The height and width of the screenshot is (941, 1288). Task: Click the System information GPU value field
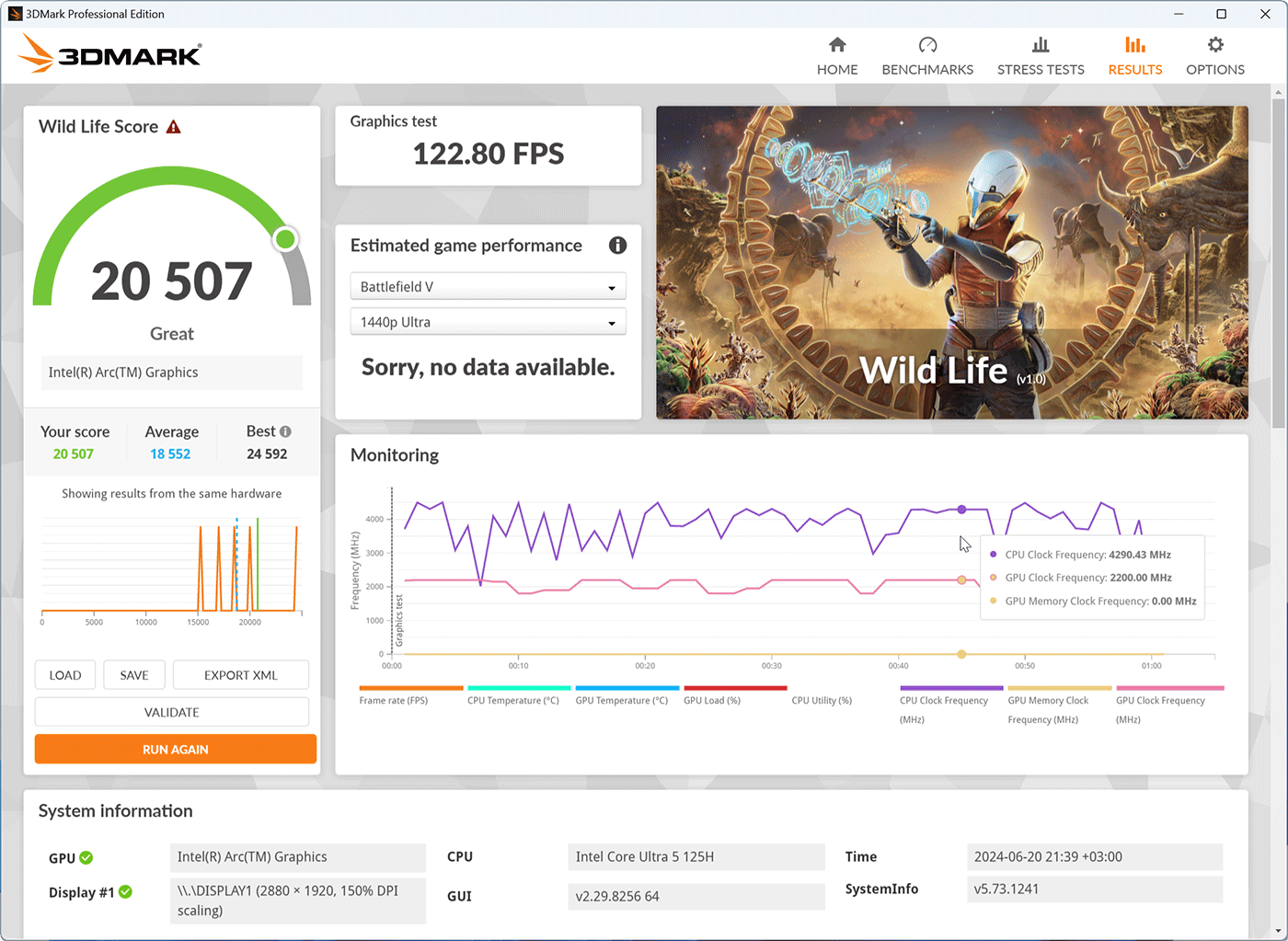(x=298, y=857)
